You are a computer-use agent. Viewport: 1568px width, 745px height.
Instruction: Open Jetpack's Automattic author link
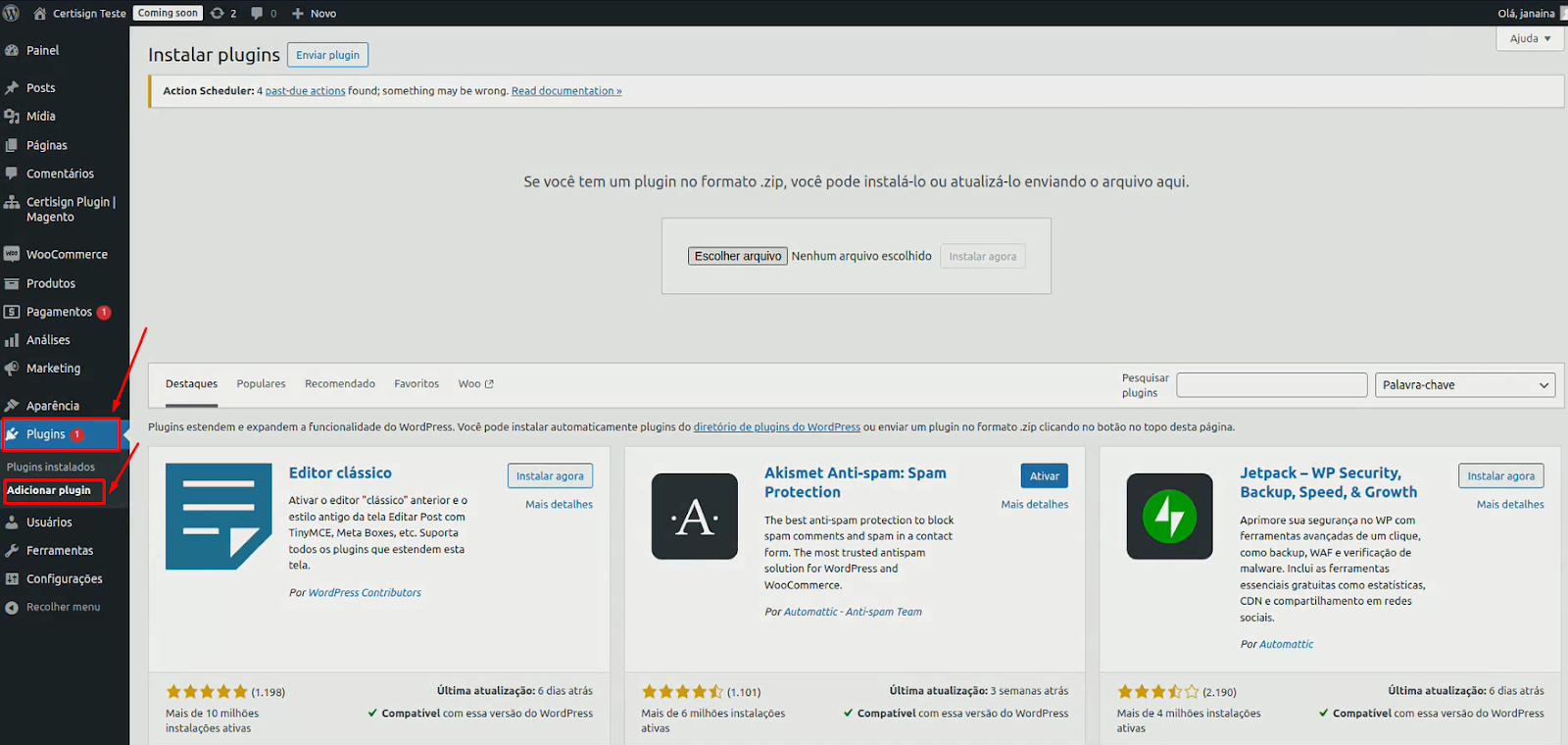click(1286, 644)
